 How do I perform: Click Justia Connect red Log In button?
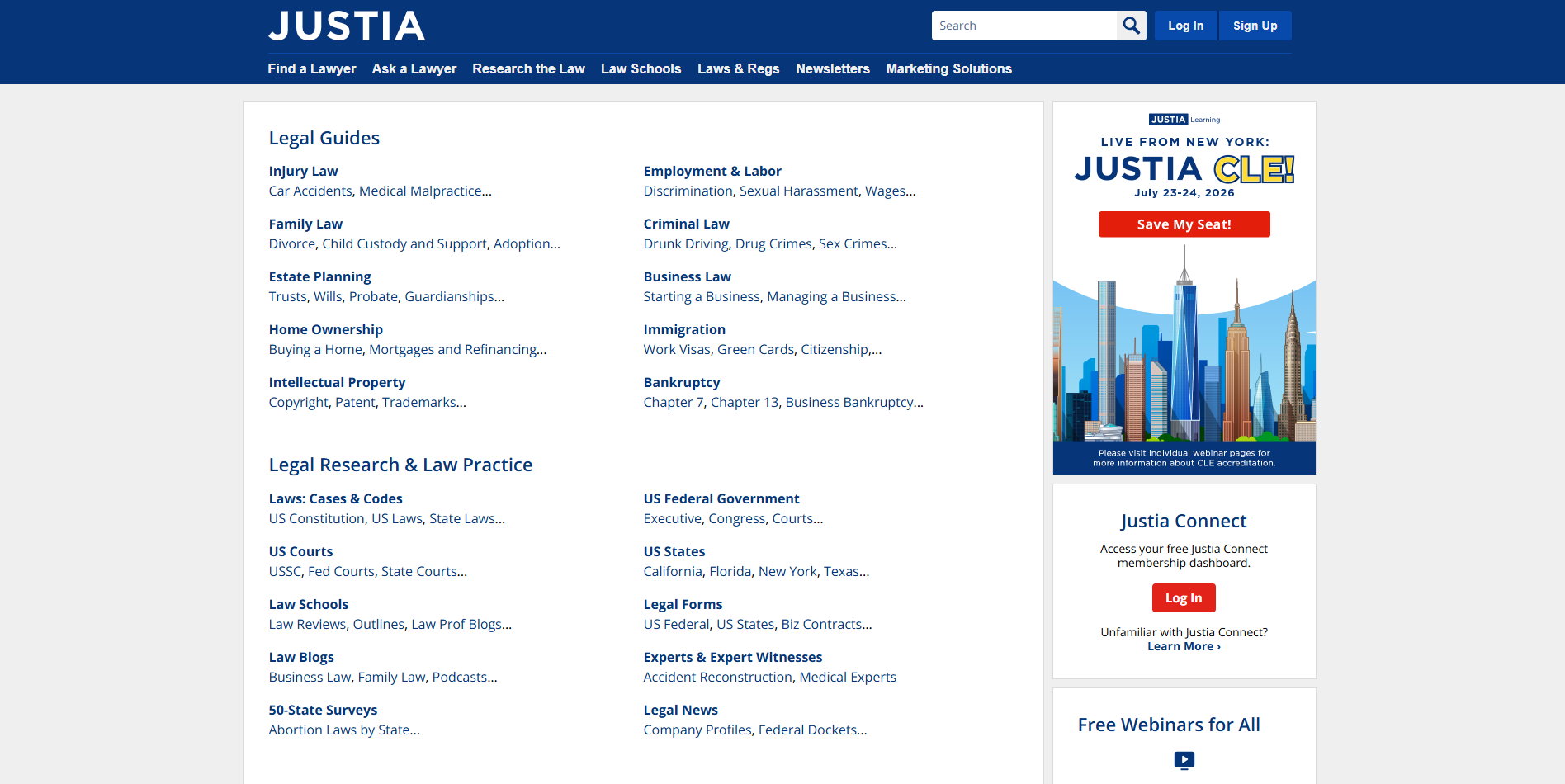(1184, 597)
